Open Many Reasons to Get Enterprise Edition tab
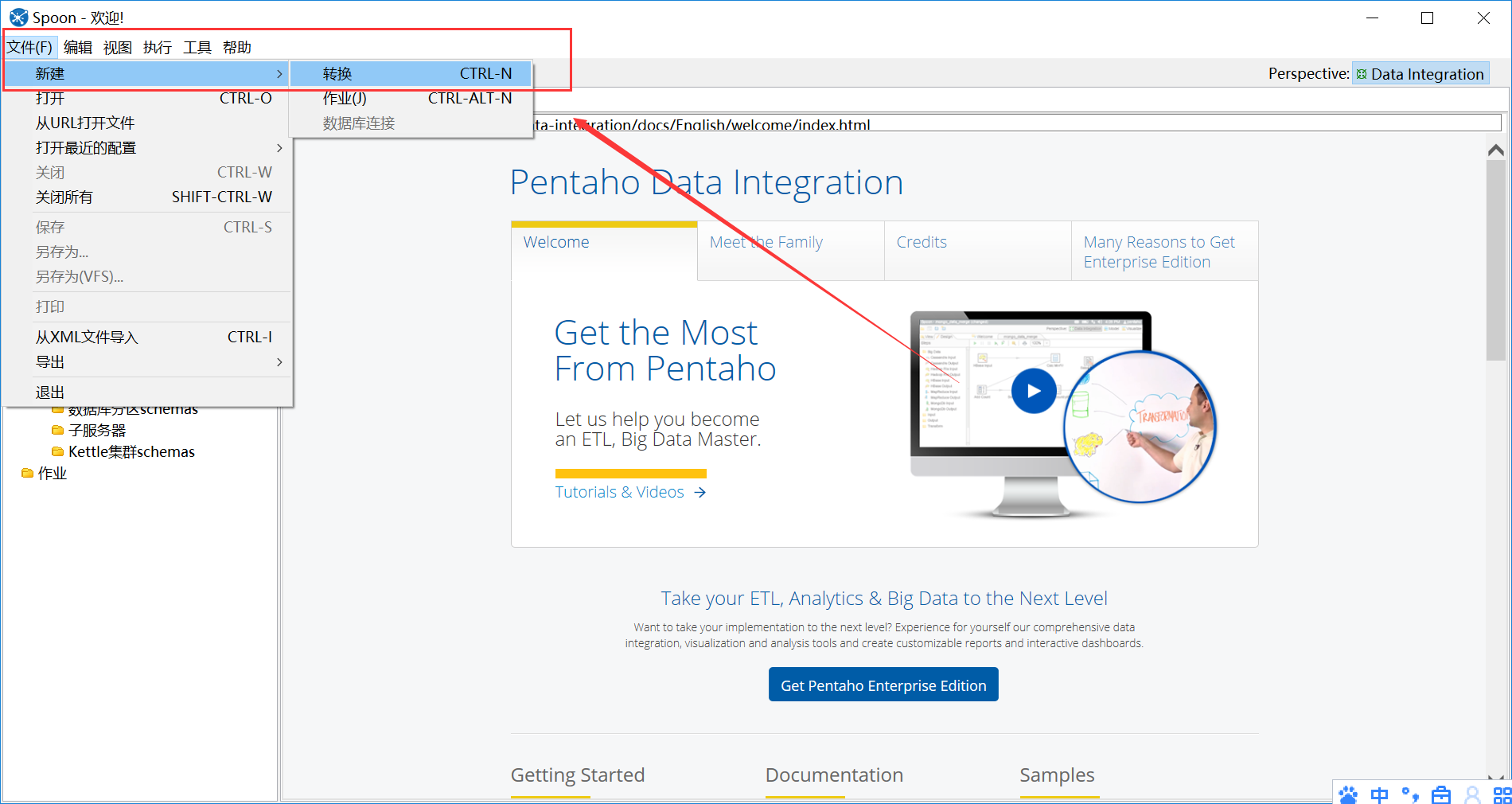The image size is (1512, 804). point(1165,250)
